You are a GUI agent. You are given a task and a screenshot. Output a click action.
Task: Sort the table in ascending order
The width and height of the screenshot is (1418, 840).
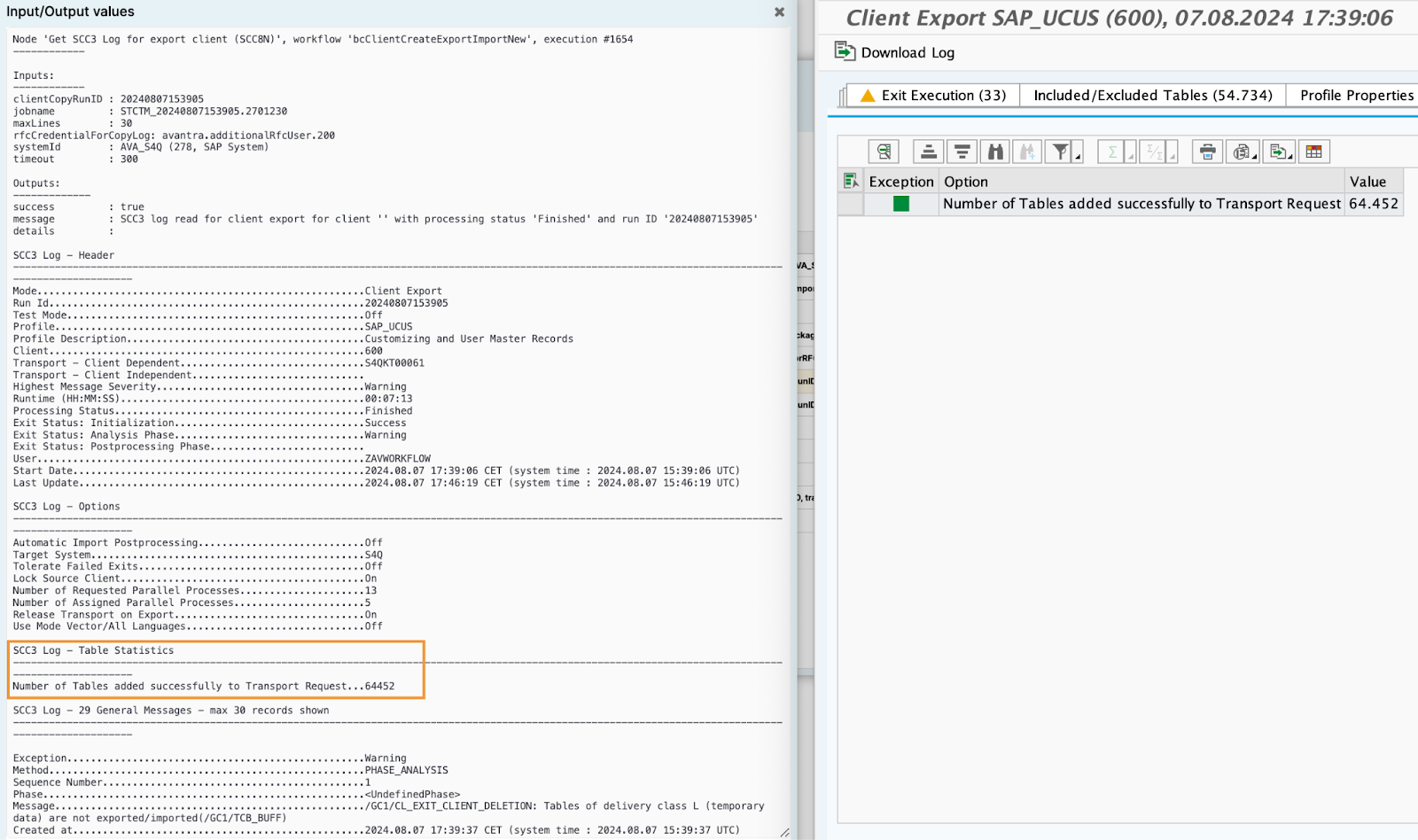(927, 151)
